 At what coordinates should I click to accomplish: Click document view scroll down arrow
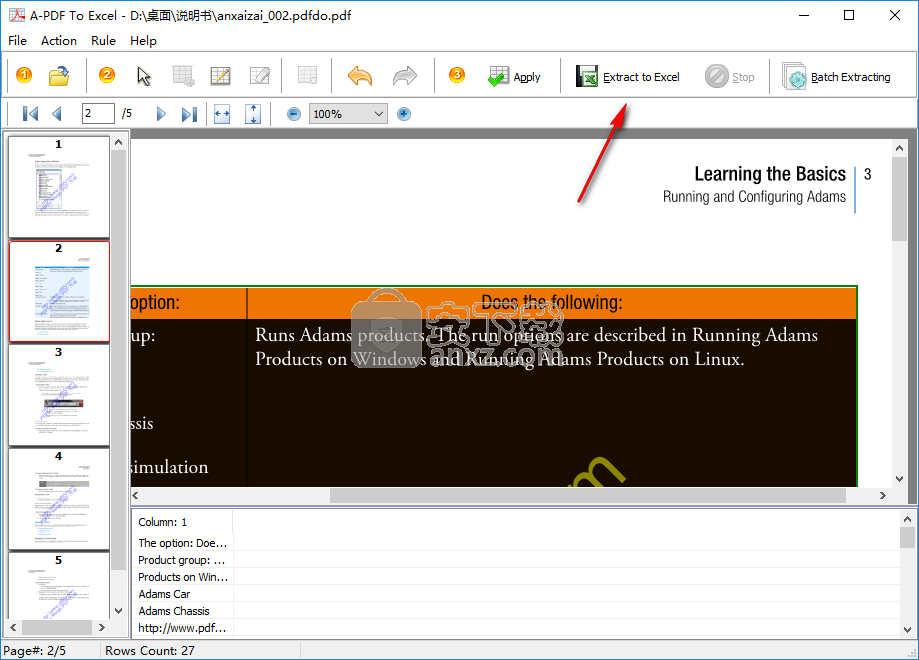(x=900, y=479)
